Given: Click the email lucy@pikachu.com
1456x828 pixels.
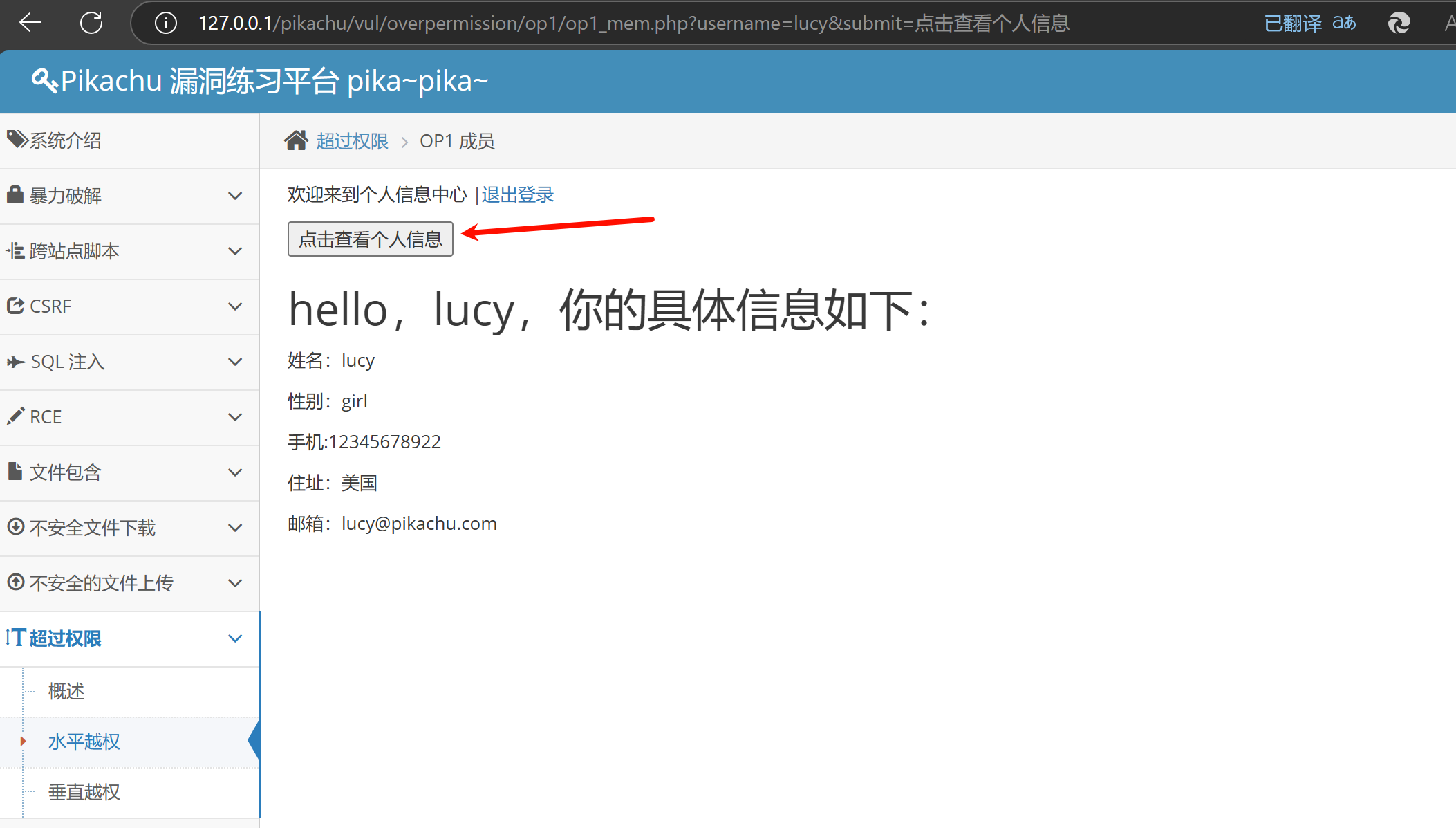Looking at the screenshot, I should click(419, 524).
